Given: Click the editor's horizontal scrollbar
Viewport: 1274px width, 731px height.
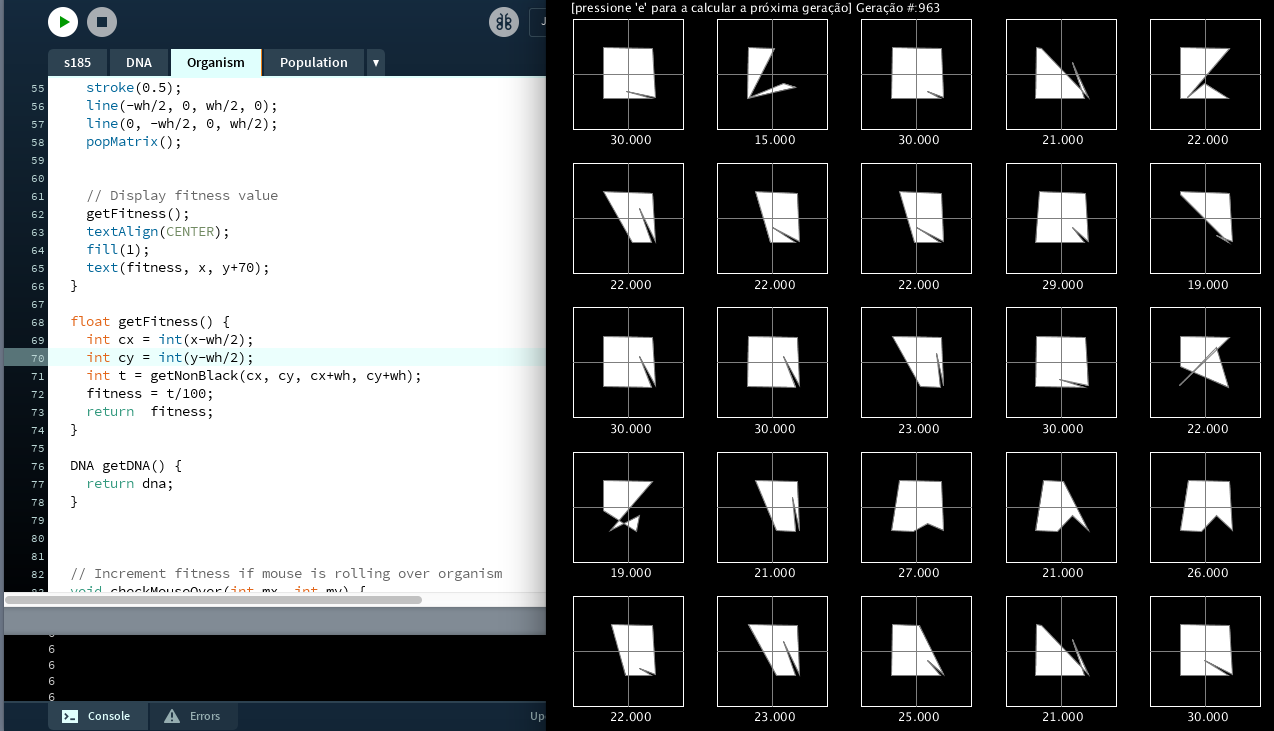Looking at the screenshot, I should pos(213,600).
